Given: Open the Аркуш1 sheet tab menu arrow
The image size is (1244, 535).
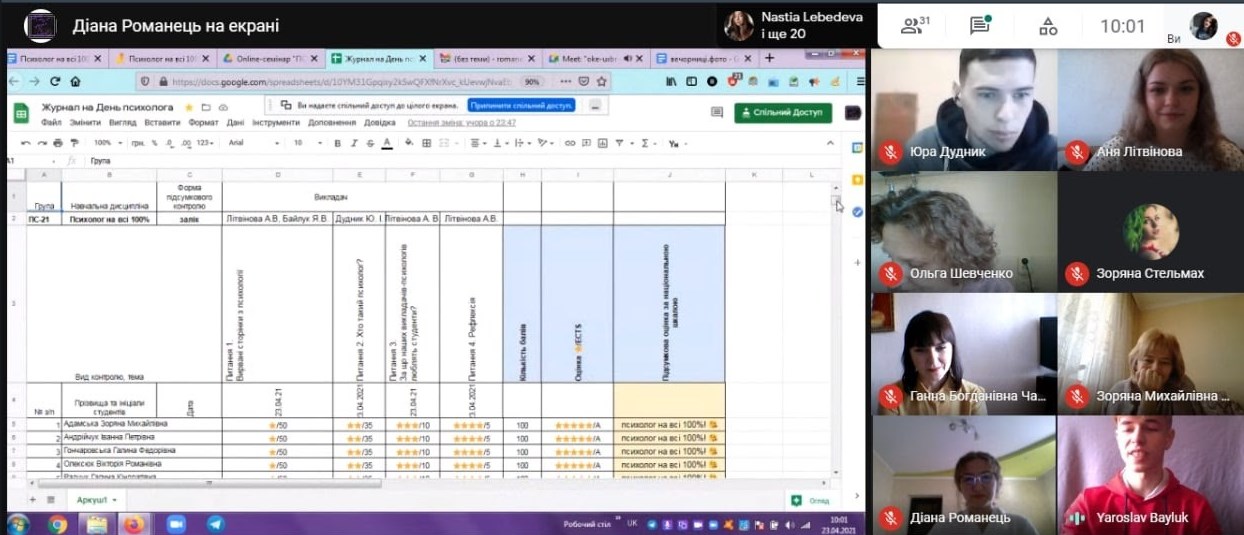Looking at the screenshot, I should (x=114, y=499).
